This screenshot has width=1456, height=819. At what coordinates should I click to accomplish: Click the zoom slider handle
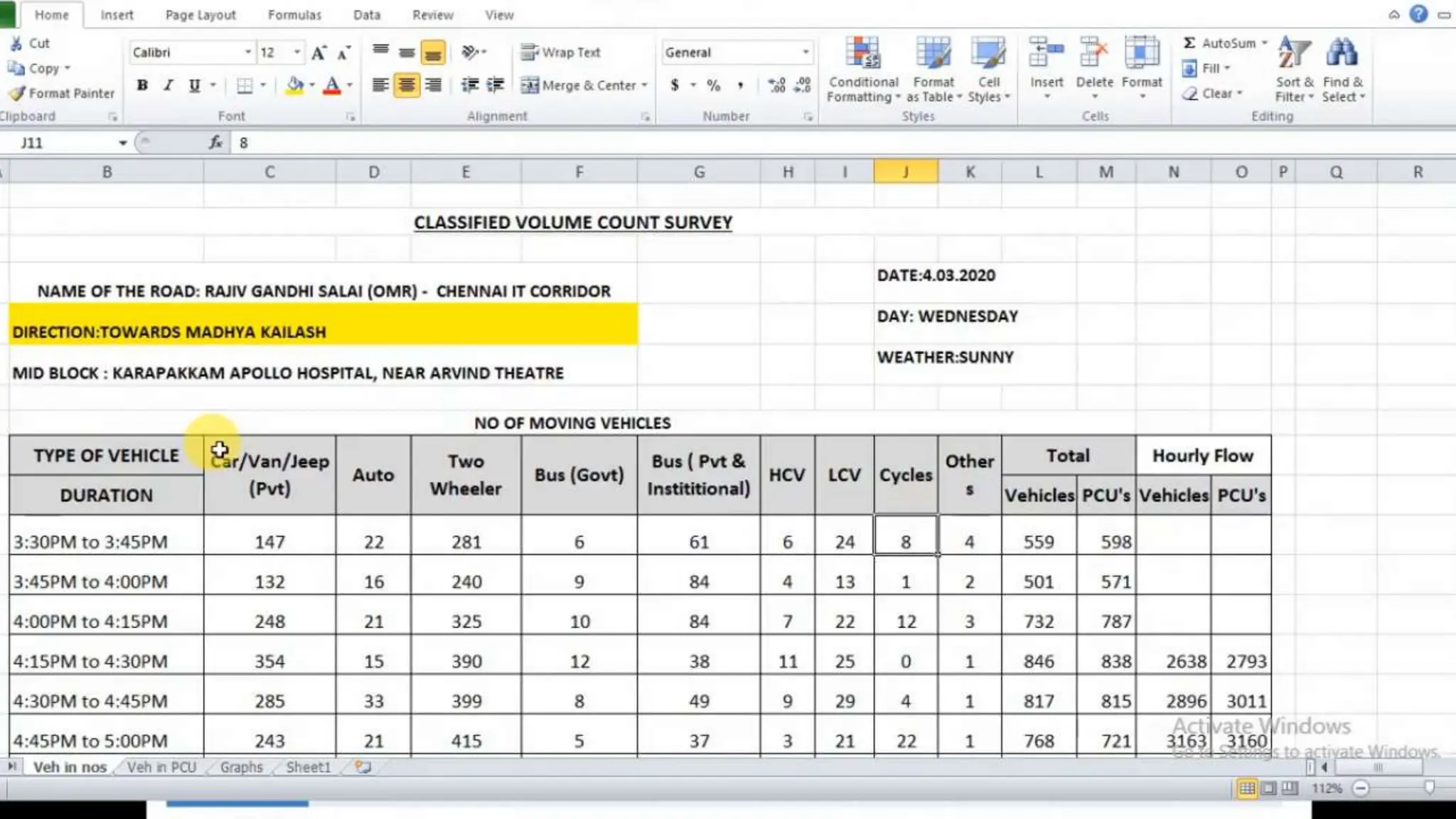pos(1429,788)
